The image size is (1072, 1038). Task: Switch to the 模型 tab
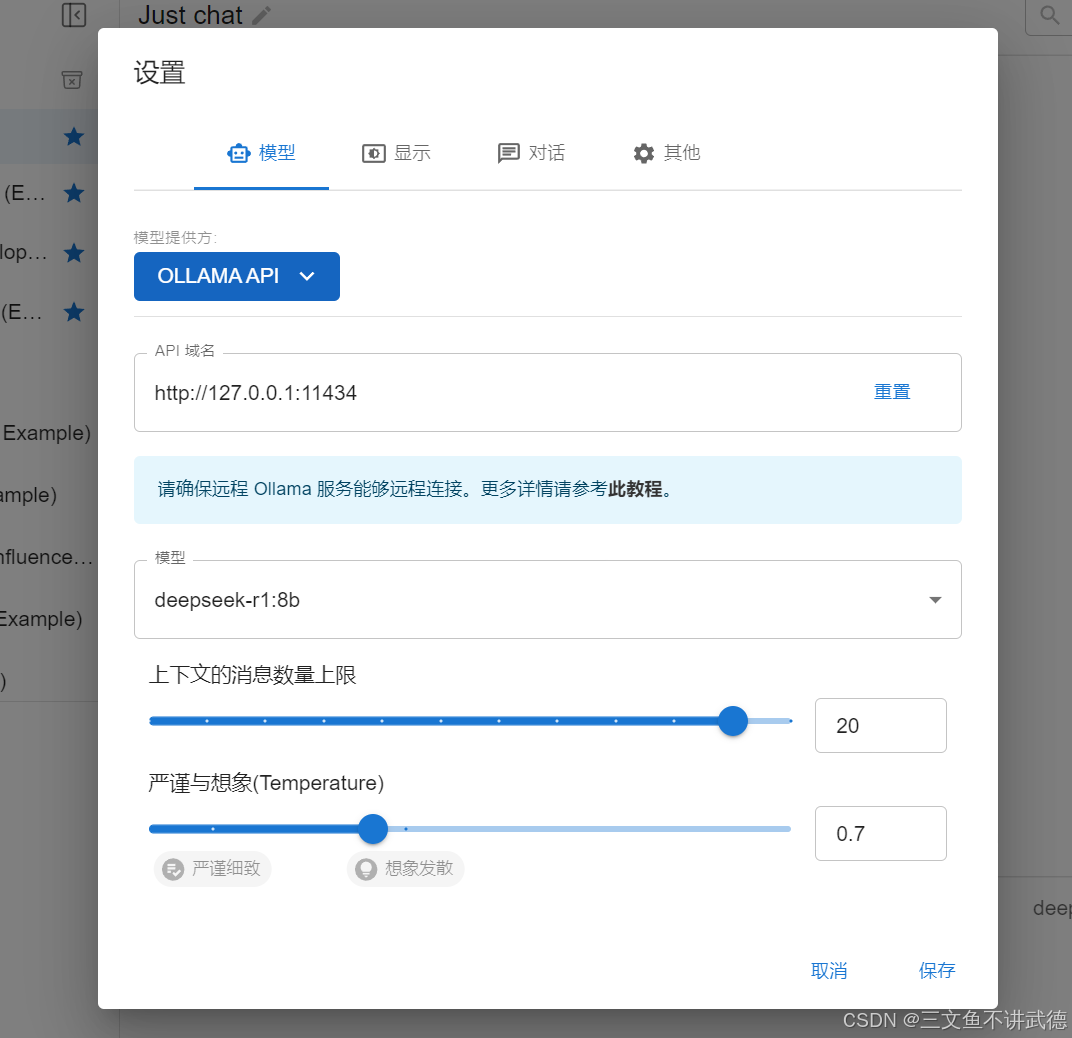tap(261, 153)
